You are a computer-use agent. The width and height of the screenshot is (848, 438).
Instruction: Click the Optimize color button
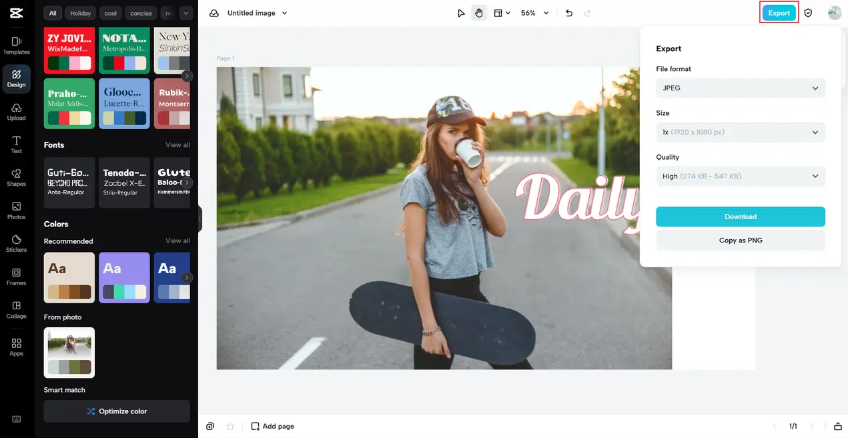(117, 411)
